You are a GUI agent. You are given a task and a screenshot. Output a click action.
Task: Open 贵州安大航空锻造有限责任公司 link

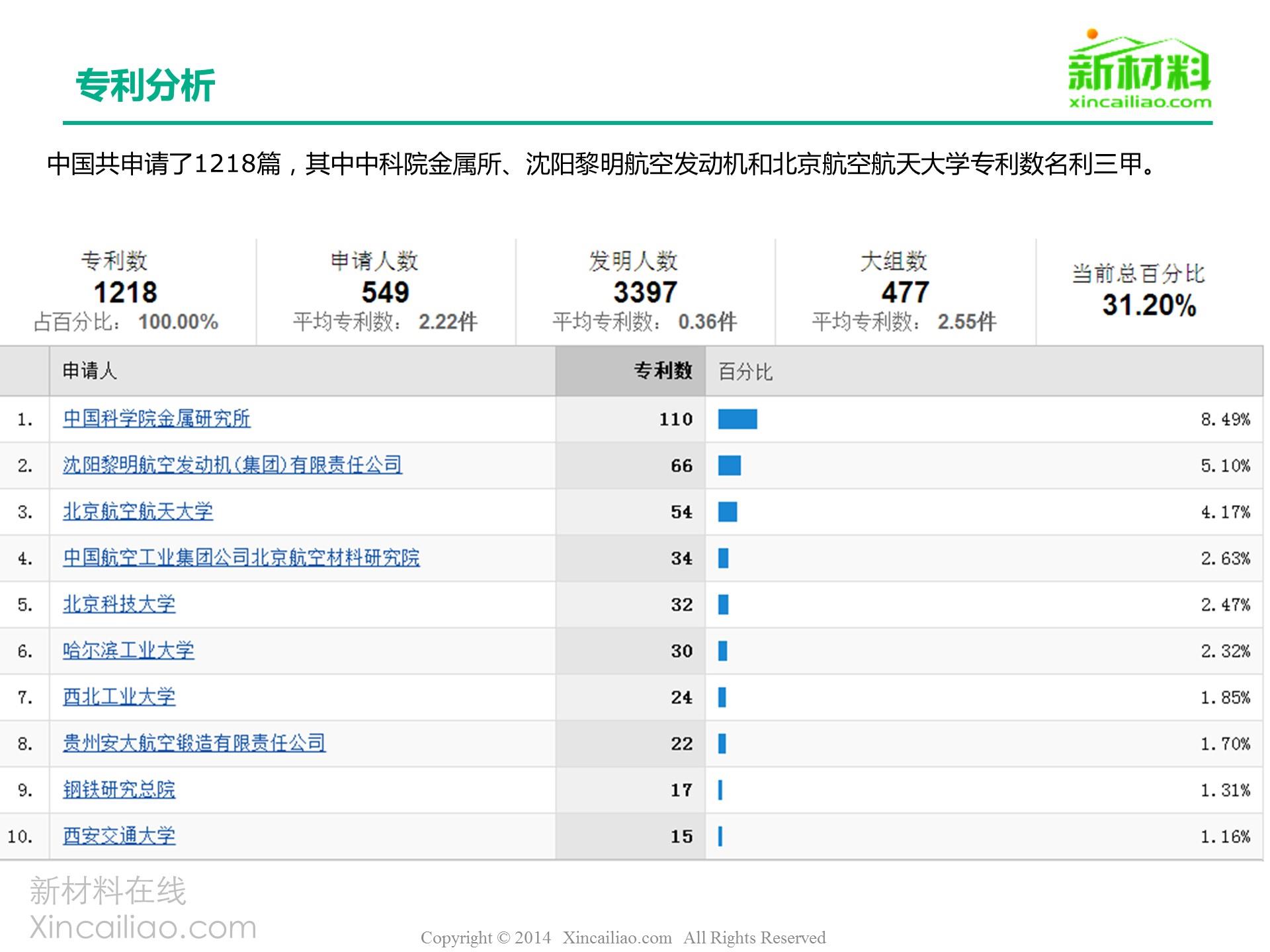tap(194, 743)
